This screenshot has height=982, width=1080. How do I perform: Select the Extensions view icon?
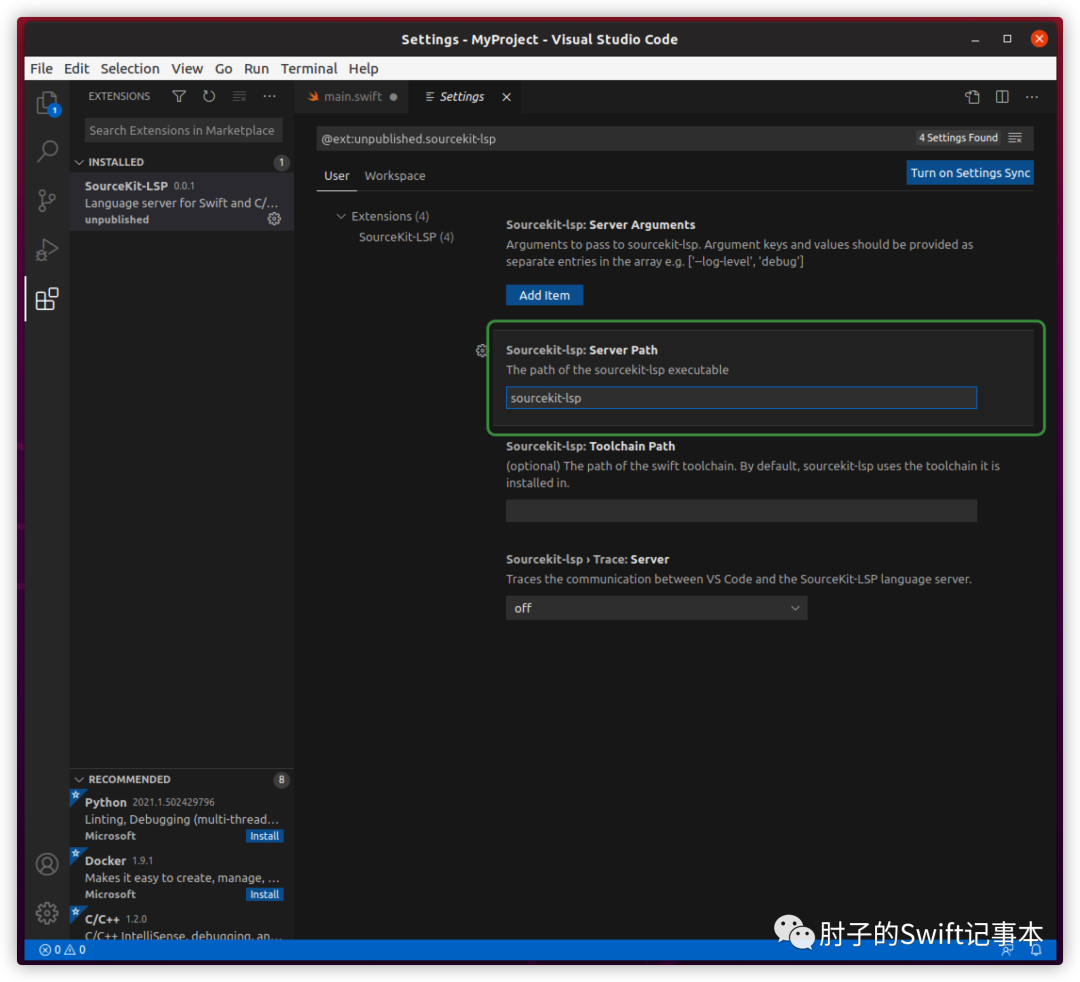pyautogui.click(x=47, y=299)
